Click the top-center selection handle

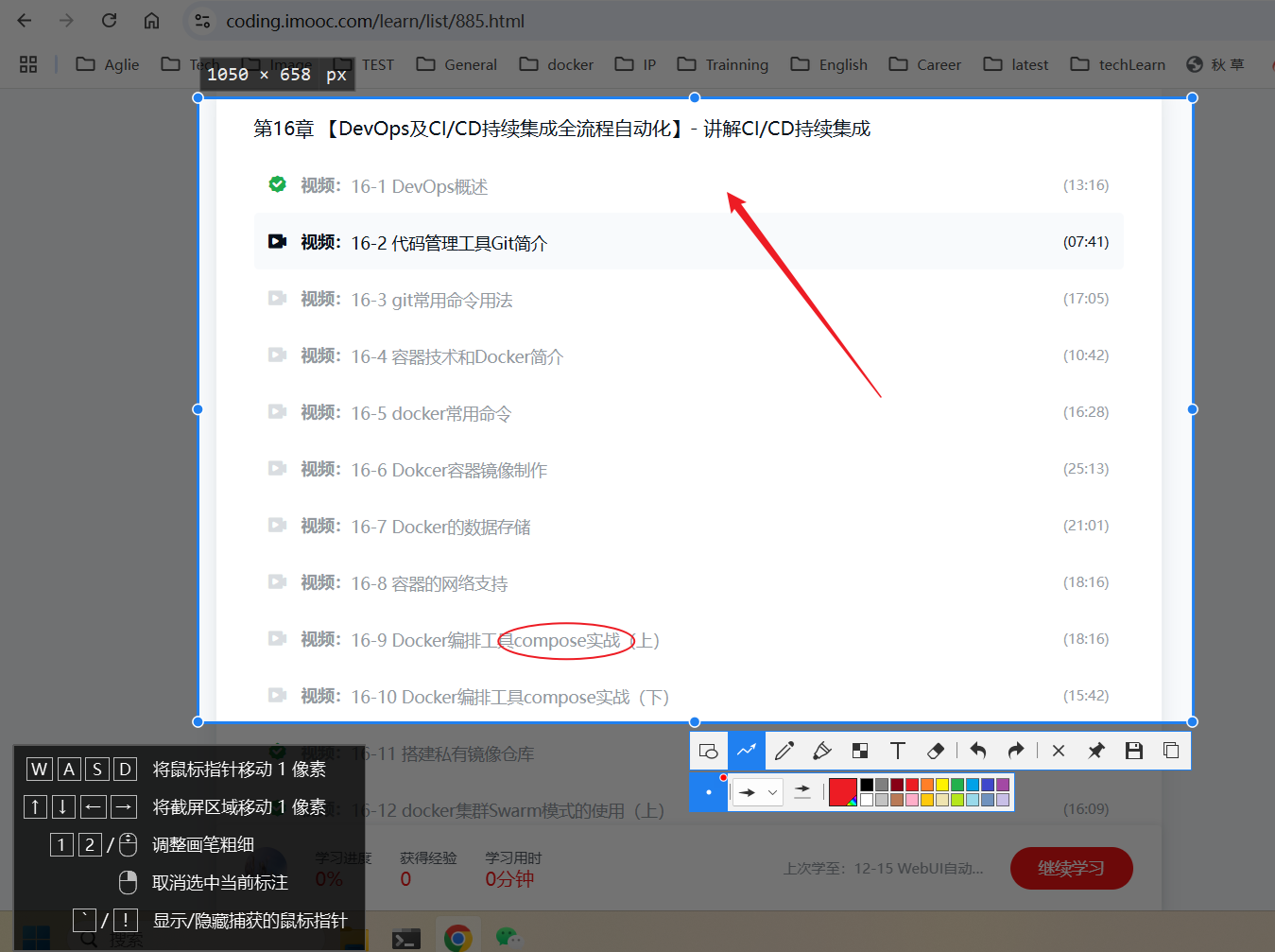[x=695, y=97]
